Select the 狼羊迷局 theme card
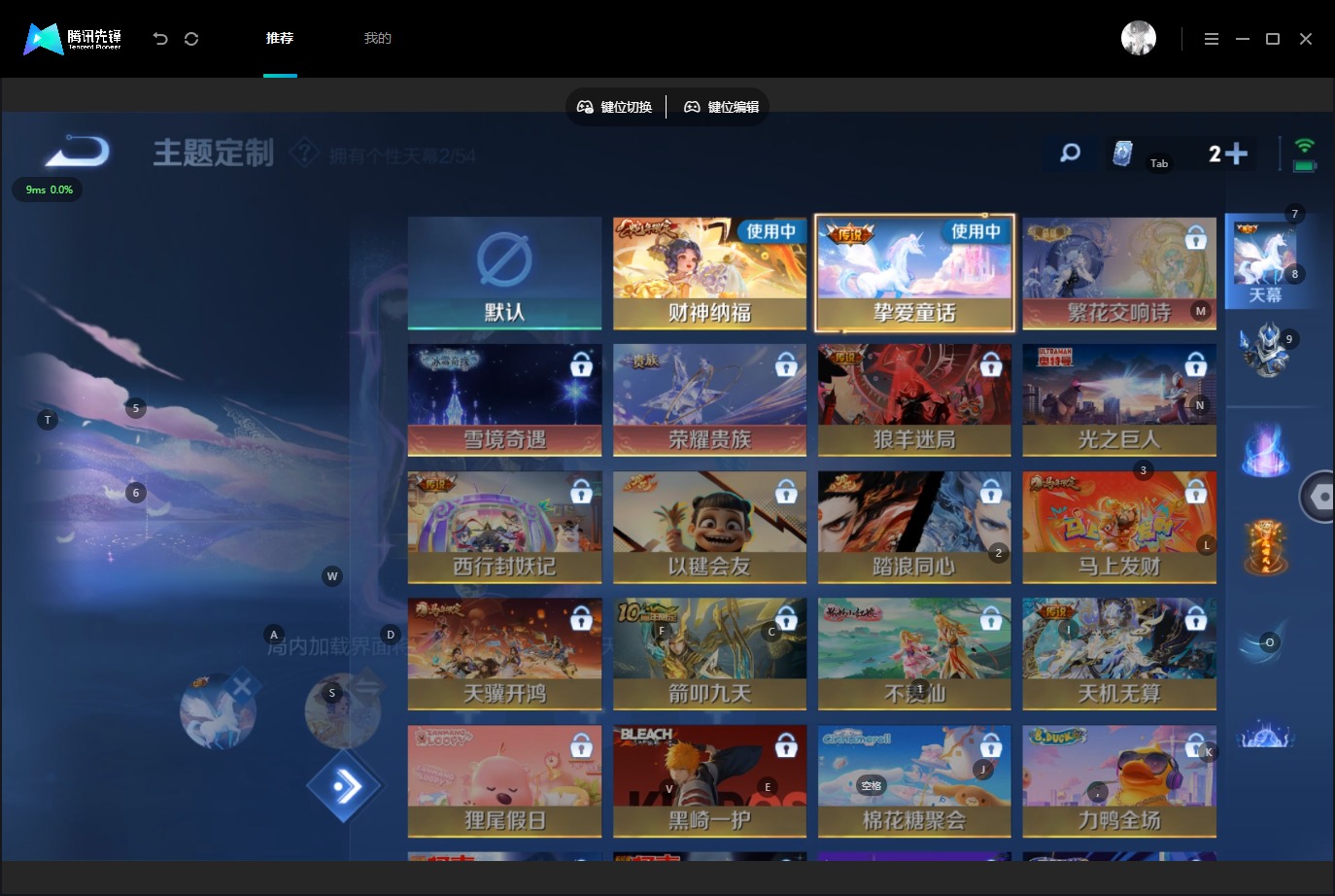Image resolution: width=1335 pixels, height=896 pixels. (914, 399)
